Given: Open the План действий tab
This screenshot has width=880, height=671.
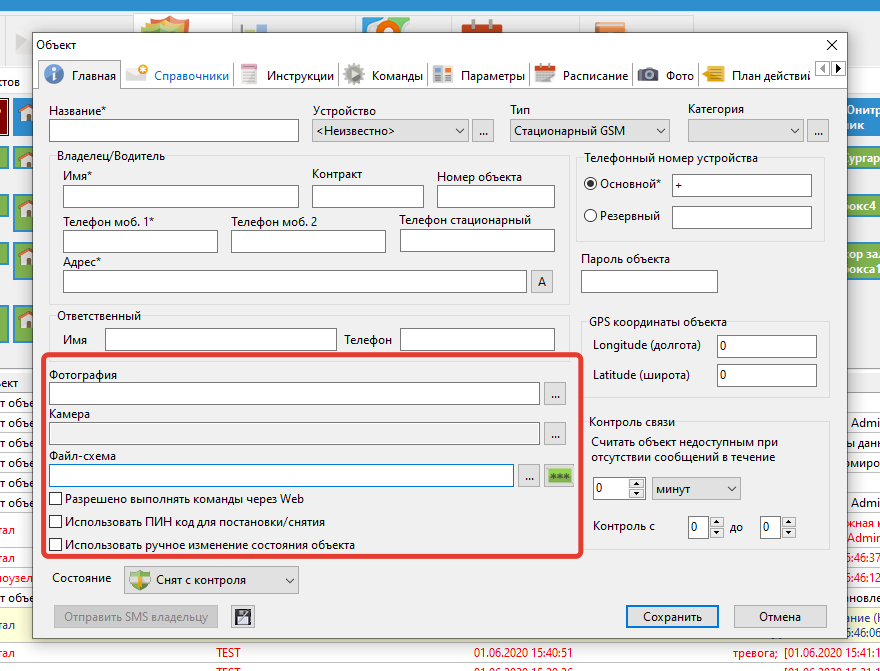Looking at the screenshot, I should (756, 75).
